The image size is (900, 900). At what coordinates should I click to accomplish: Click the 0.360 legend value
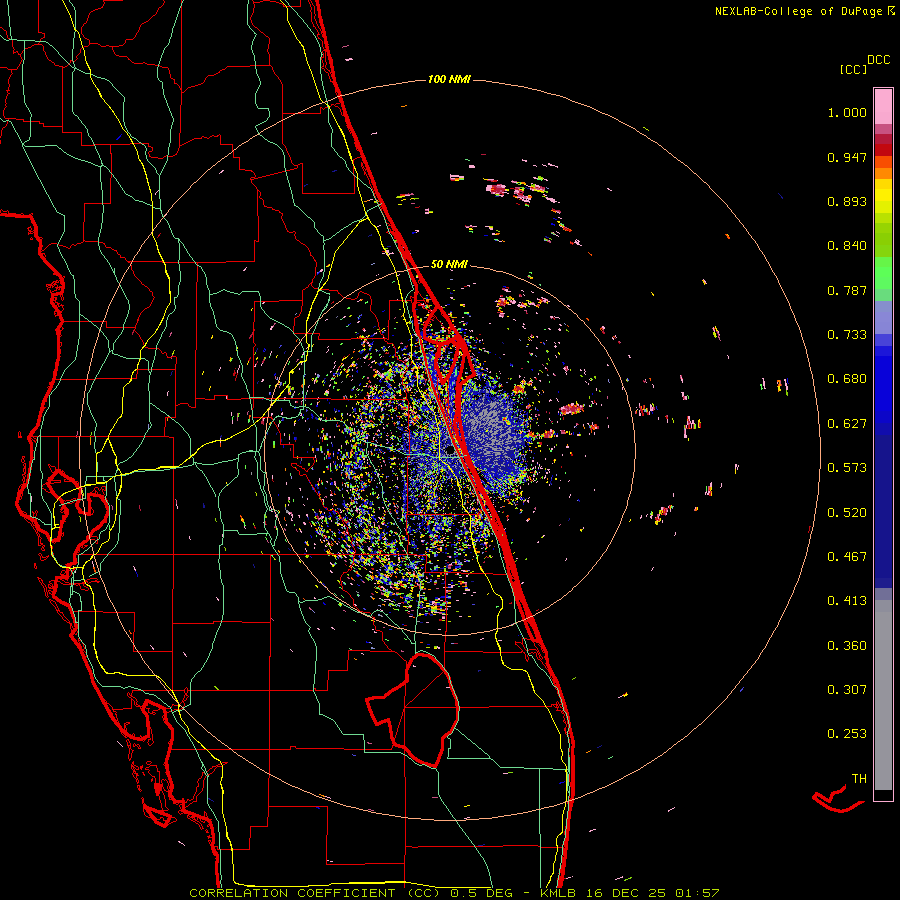[x=847, y=645]
